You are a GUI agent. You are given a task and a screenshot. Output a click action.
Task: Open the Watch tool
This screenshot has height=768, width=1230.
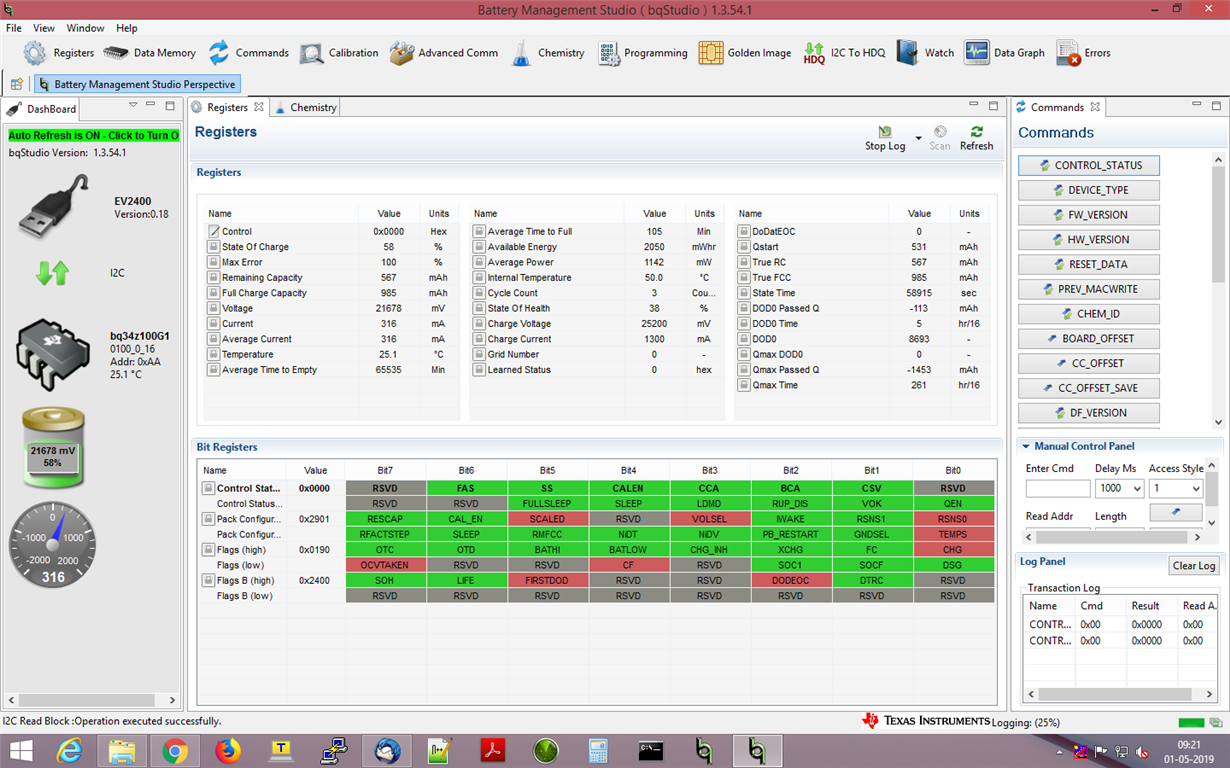point(925,53)
